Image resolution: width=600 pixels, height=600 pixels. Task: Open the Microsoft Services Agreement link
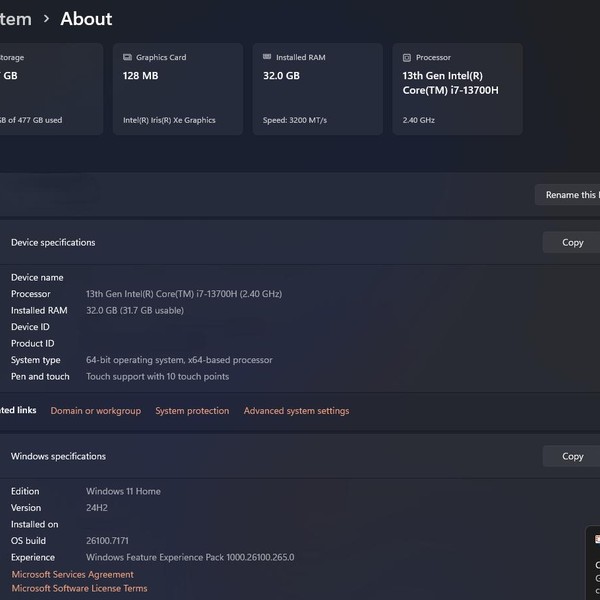[x=72, y=575]
